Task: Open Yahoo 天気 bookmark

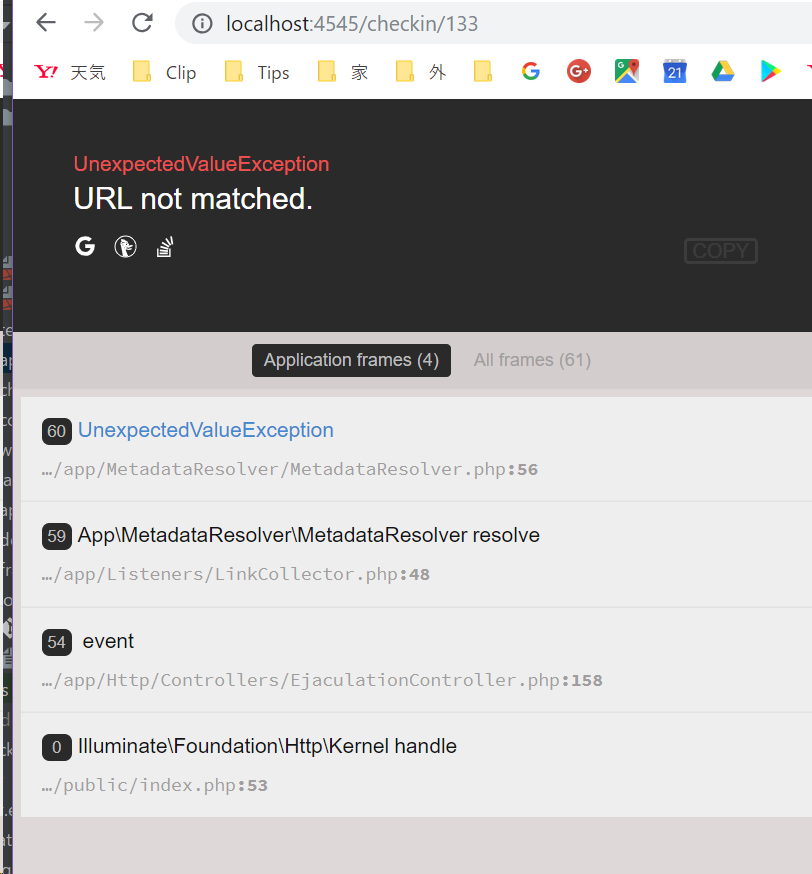Action: tap(70, 72)
